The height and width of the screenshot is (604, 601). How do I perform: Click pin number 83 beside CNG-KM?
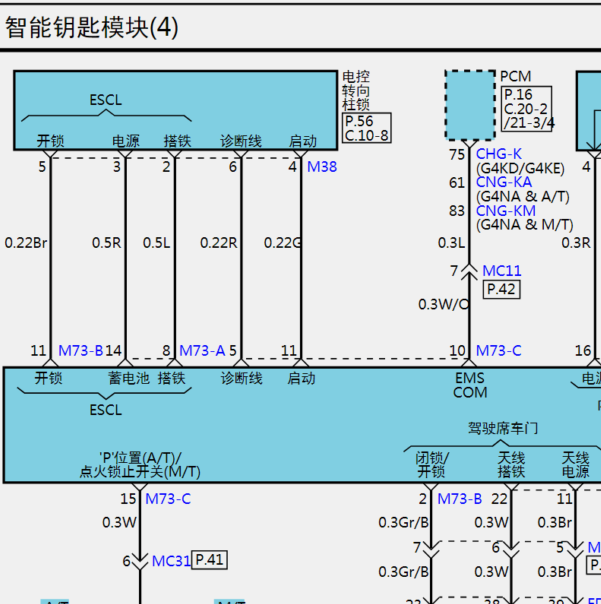pos(457,211)
